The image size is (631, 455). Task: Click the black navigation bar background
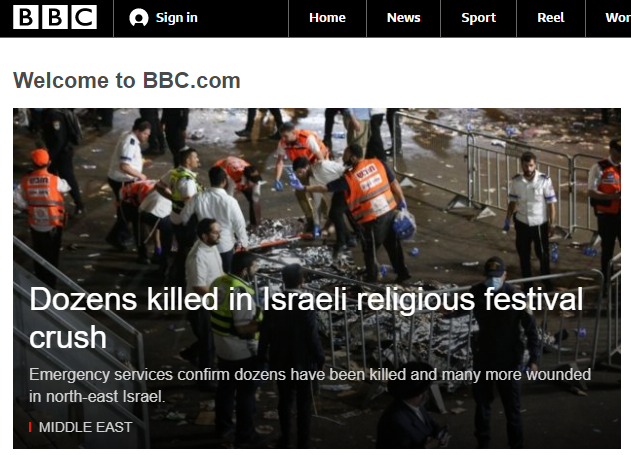click(243, 19)
